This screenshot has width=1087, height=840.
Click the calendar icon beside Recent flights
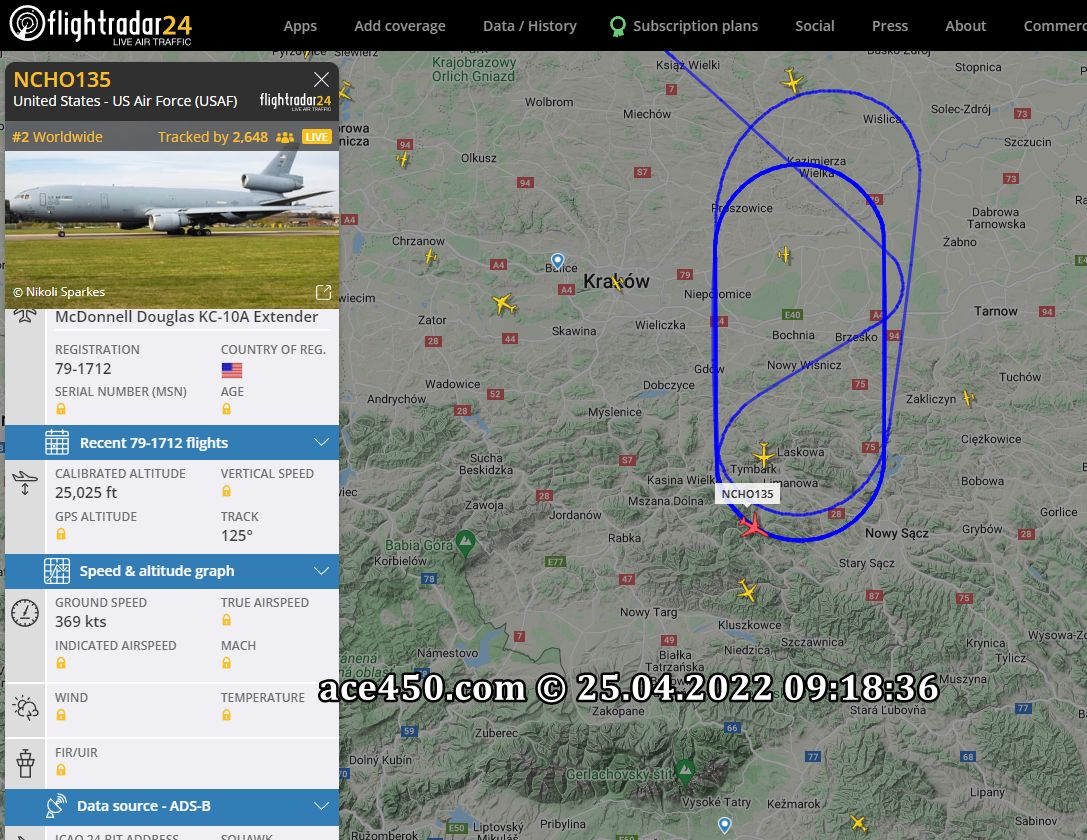click(x=57, y=442)
